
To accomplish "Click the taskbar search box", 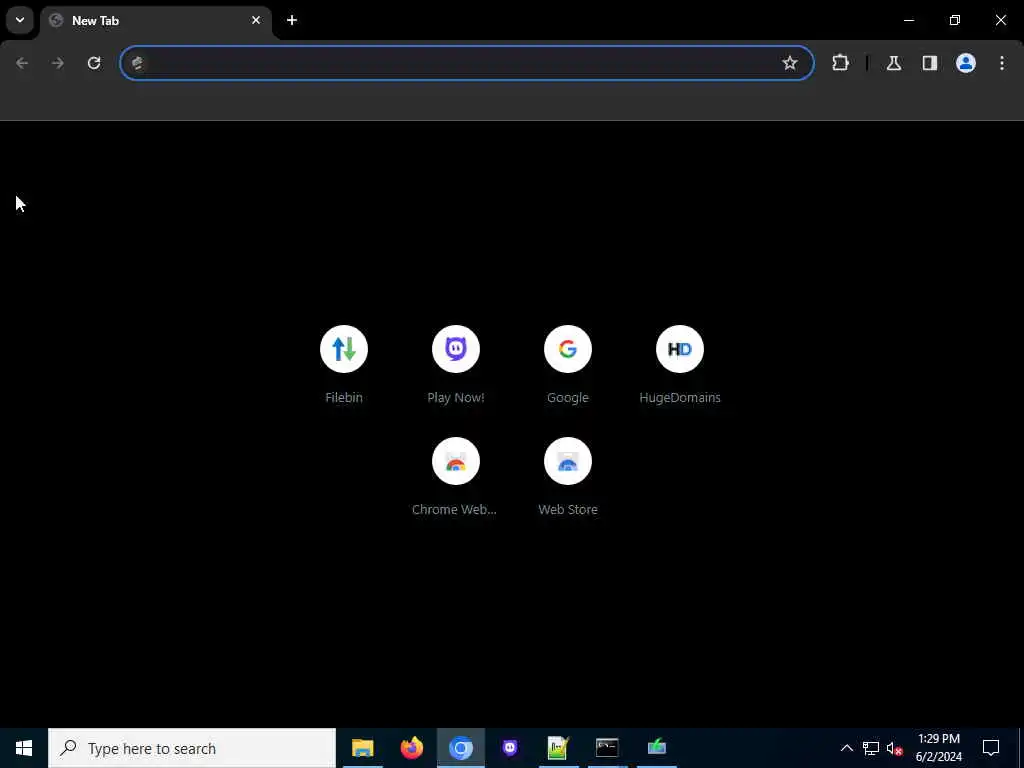I will pyautogui.click(x=192, y=748).
